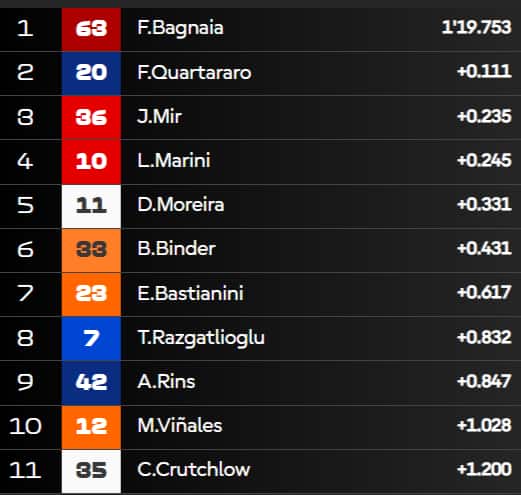Click the red number 63 badge
Viewport: 521px width, 495px height.
(x=91, y=29)
